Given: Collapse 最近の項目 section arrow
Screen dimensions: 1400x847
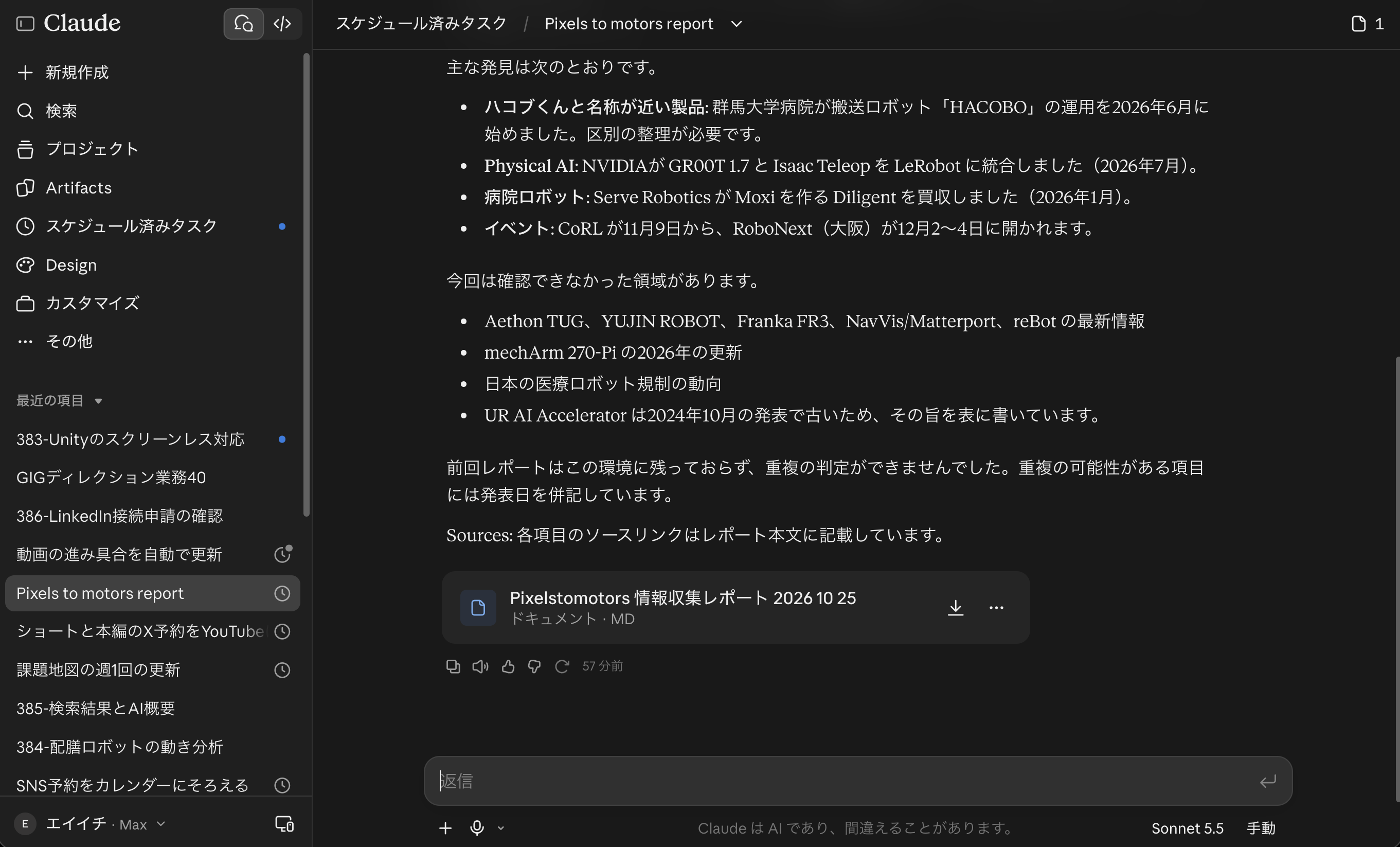Looking at the screenshot, I should (98, 401).
